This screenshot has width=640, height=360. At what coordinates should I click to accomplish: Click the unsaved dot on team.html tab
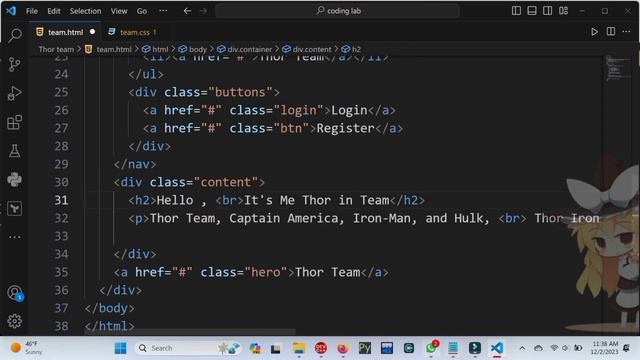[92, 31]
